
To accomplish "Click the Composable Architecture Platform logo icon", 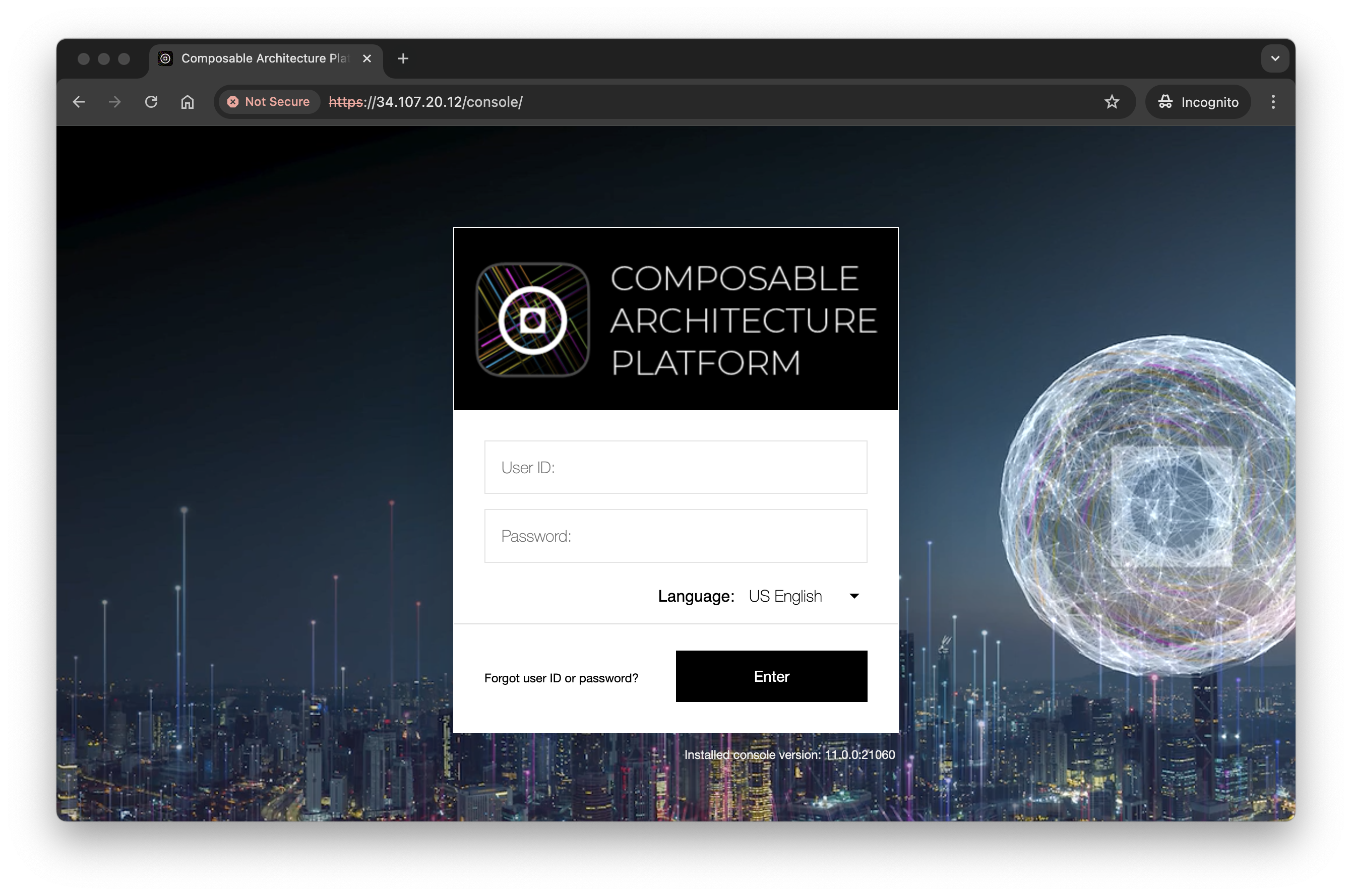I will click(532, 319).
